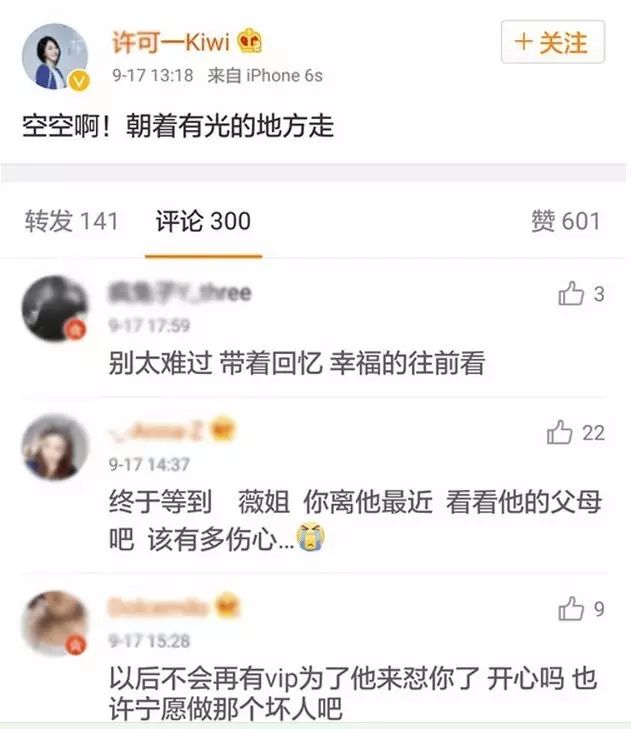The height and width of the screenshot is (729, 631).
Task: Open second commenter's woman avatar
Action: click(x=55, y=447)
